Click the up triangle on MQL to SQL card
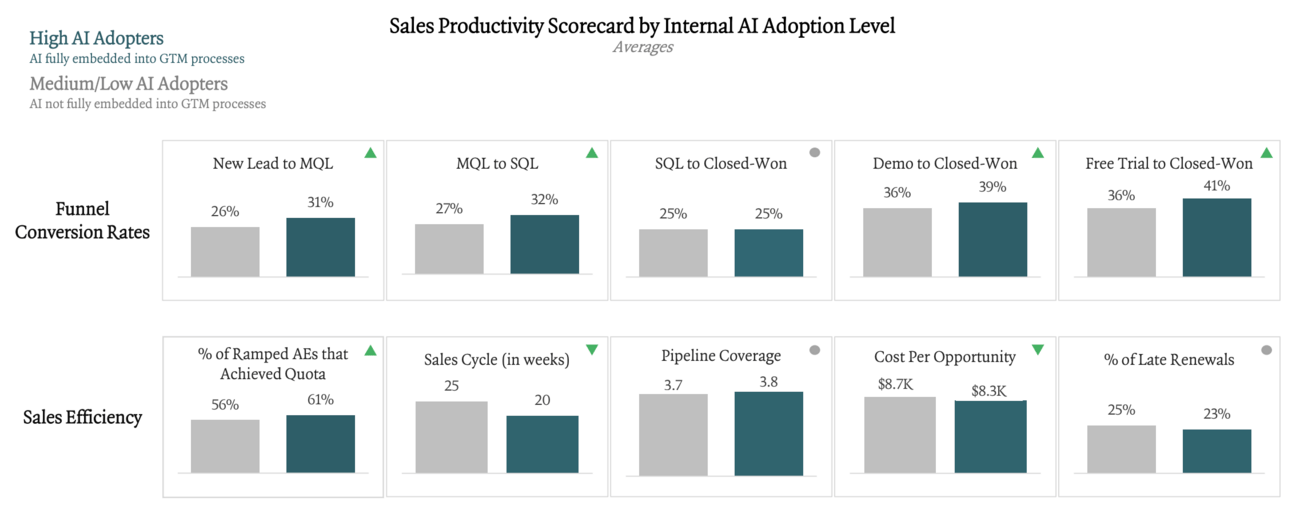1292x525 pixels. click(592, 153)
